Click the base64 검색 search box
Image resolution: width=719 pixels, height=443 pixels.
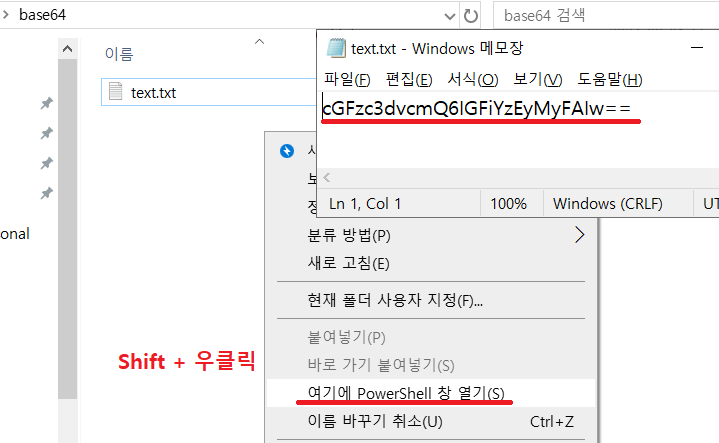pos(600,16)
